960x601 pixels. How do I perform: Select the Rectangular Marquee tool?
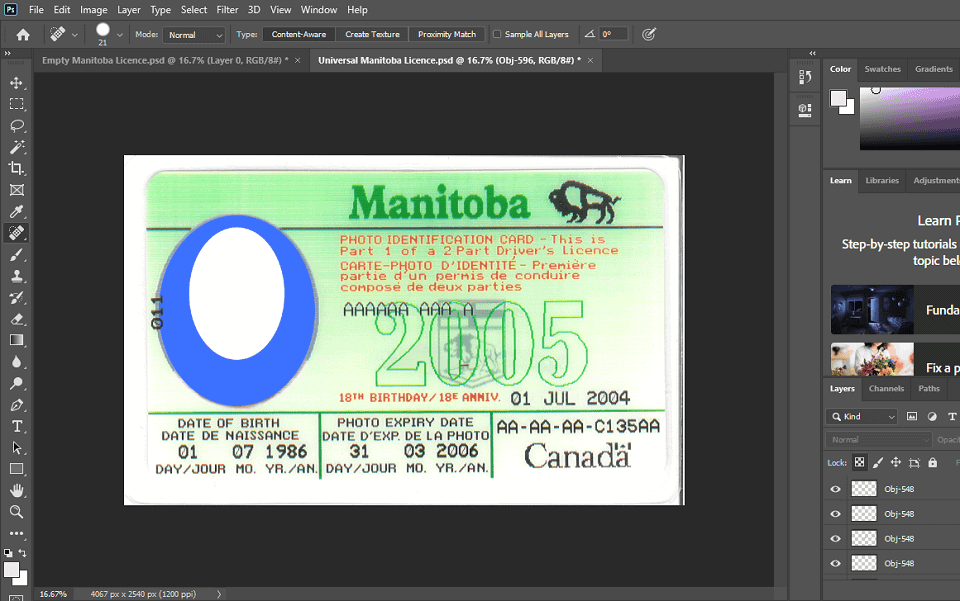pyautogui.click(x=16, y=104)
